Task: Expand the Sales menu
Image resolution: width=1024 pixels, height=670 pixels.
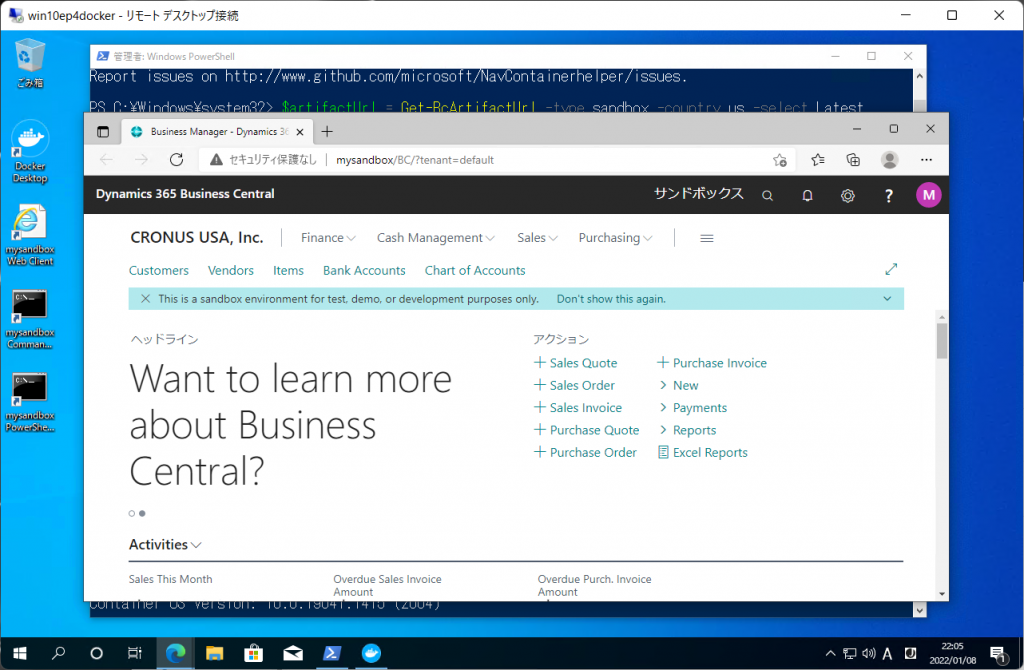Action: coord(537,238)
